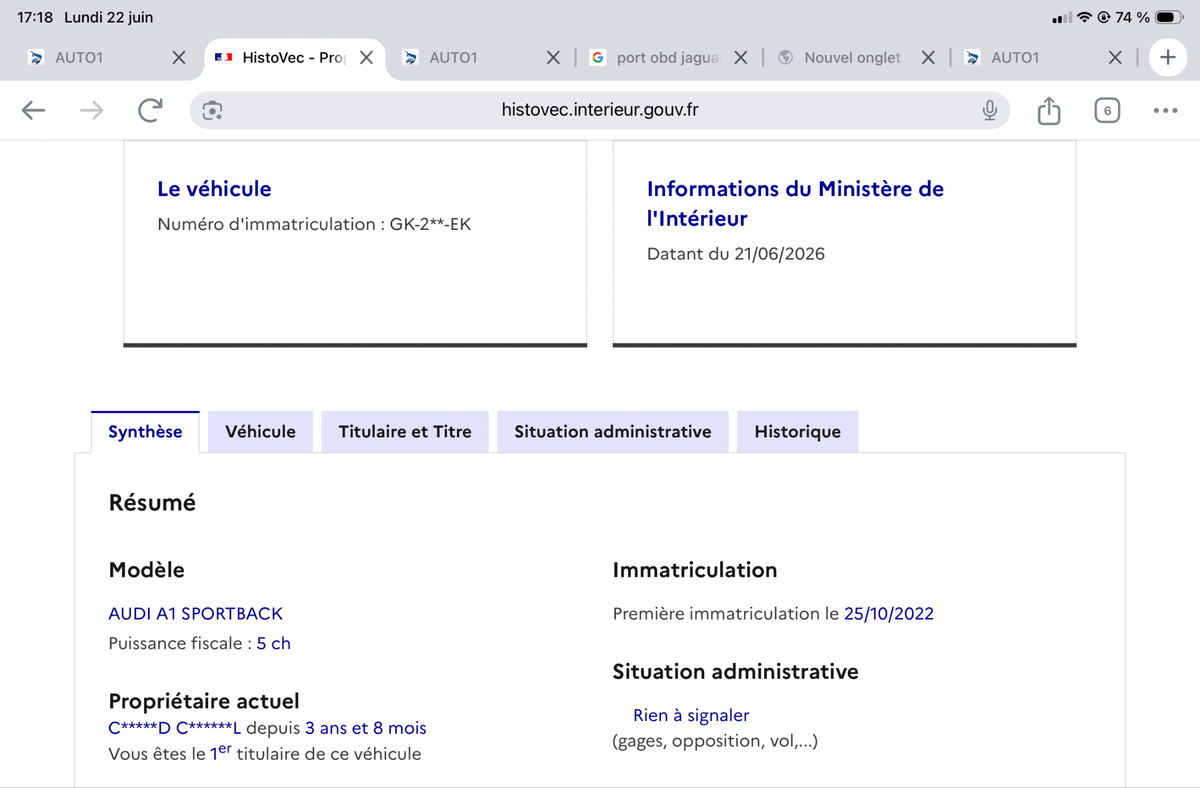The width and height of the screenshot is (1200, 788).
Task: Show the open tabs counter
Action: pyautogui.click(x=1106, y=111)
